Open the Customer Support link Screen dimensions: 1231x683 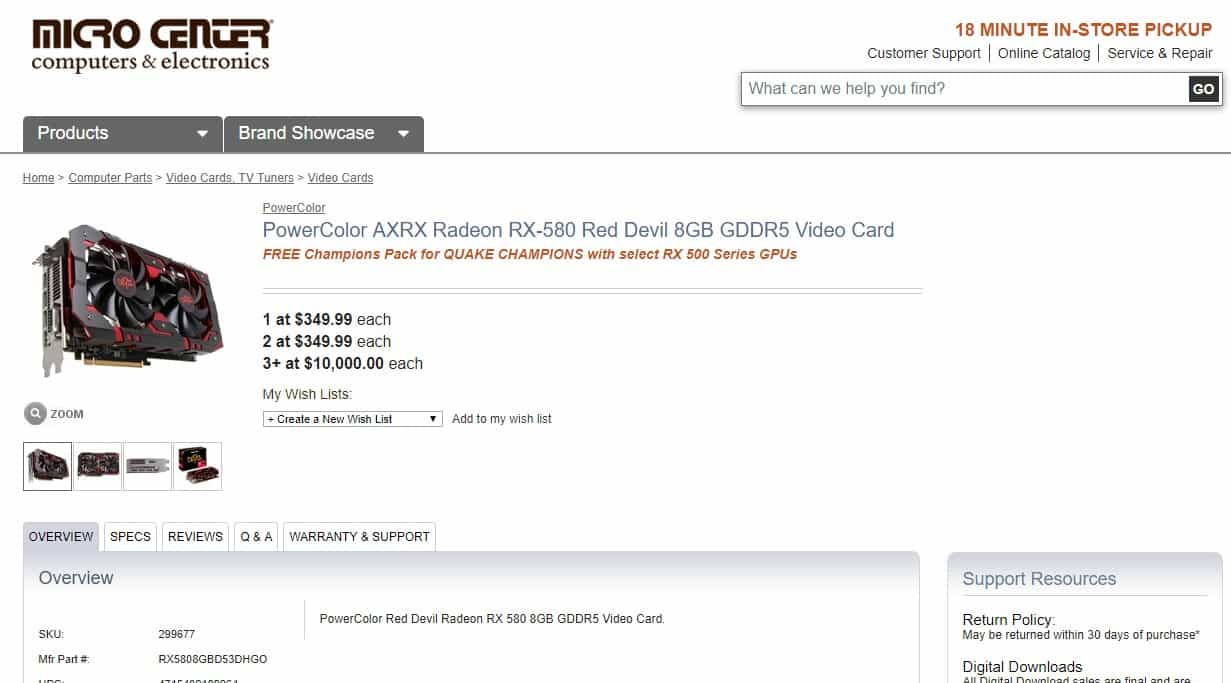pos(924,53)
